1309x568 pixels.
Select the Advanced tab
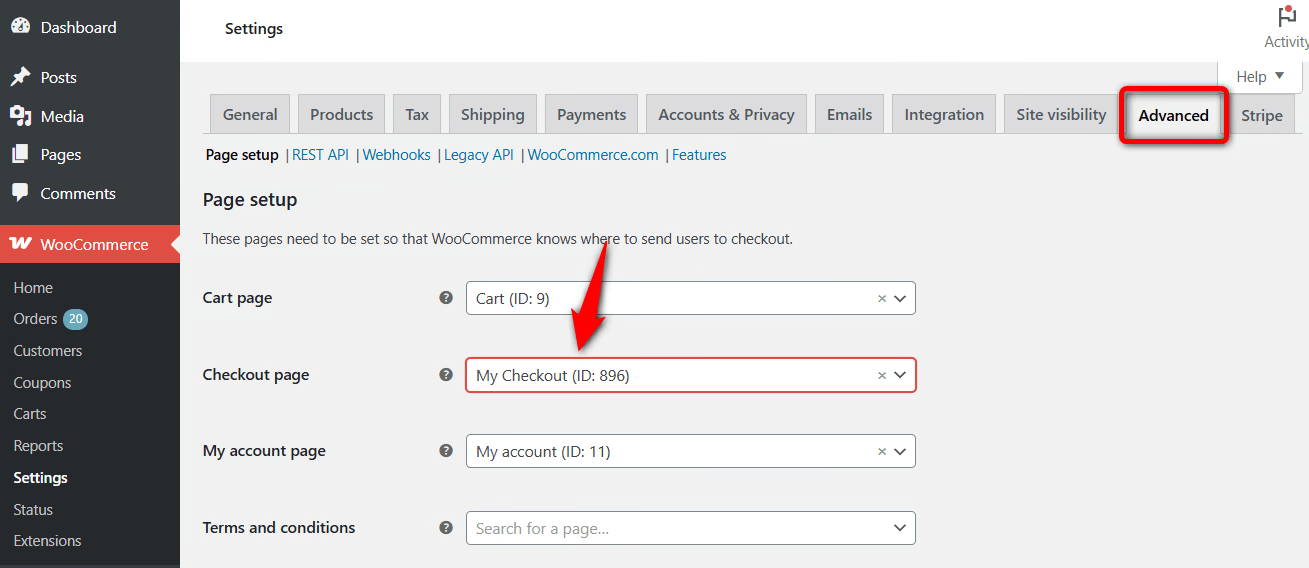(x=1174, y=115)
